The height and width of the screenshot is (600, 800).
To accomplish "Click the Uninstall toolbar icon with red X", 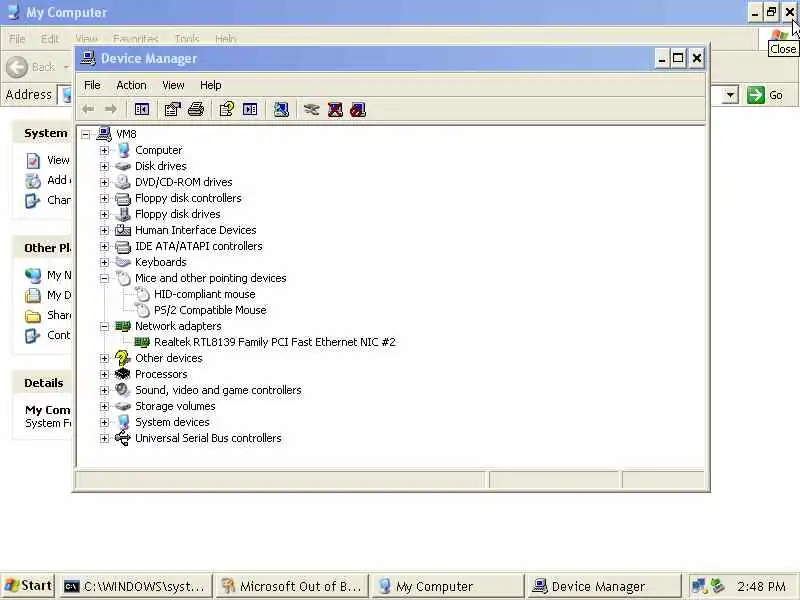I will [x=335, y=109].
